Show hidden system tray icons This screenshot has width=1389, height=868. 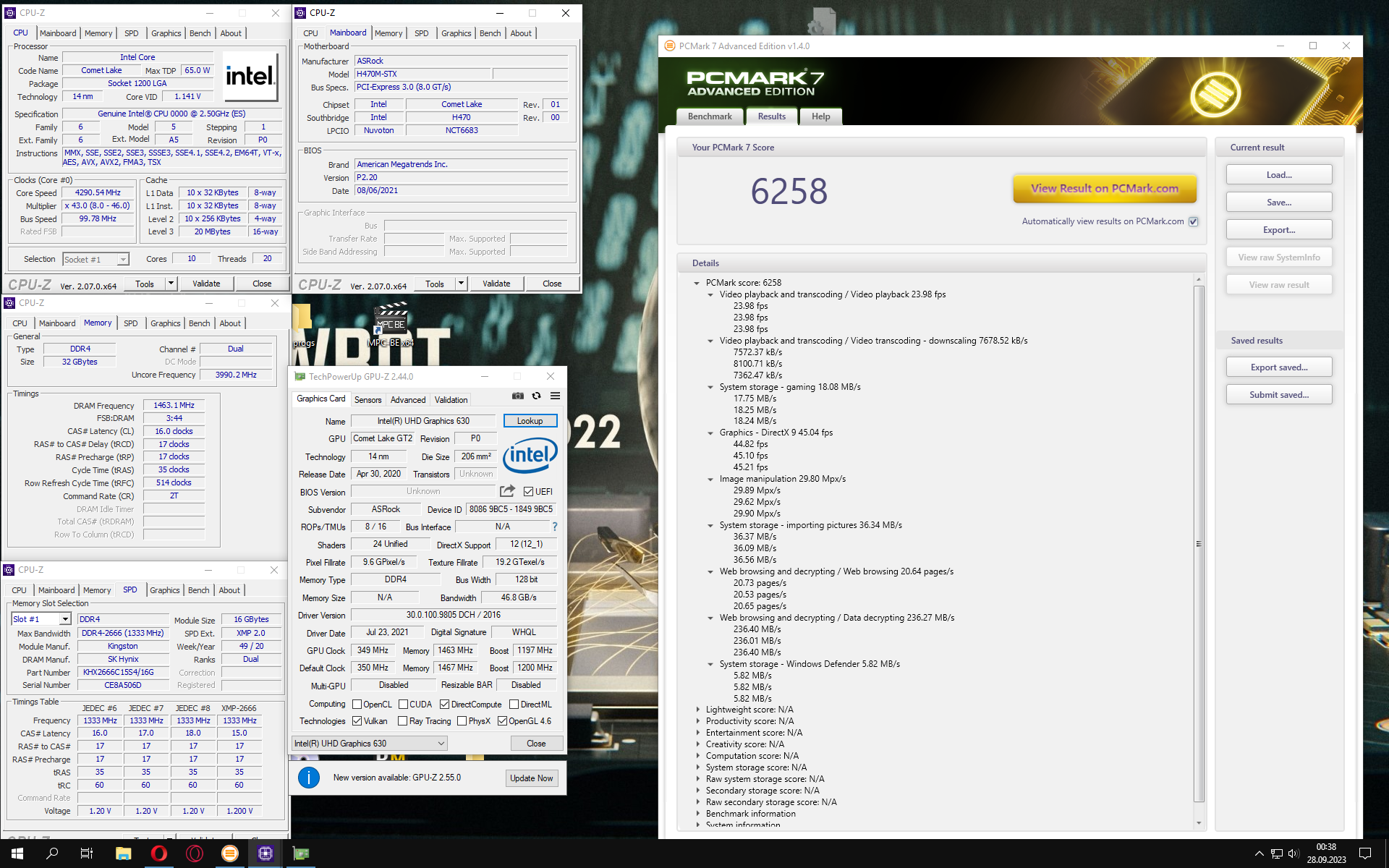pyautogui.click(x=1259, y=854)
